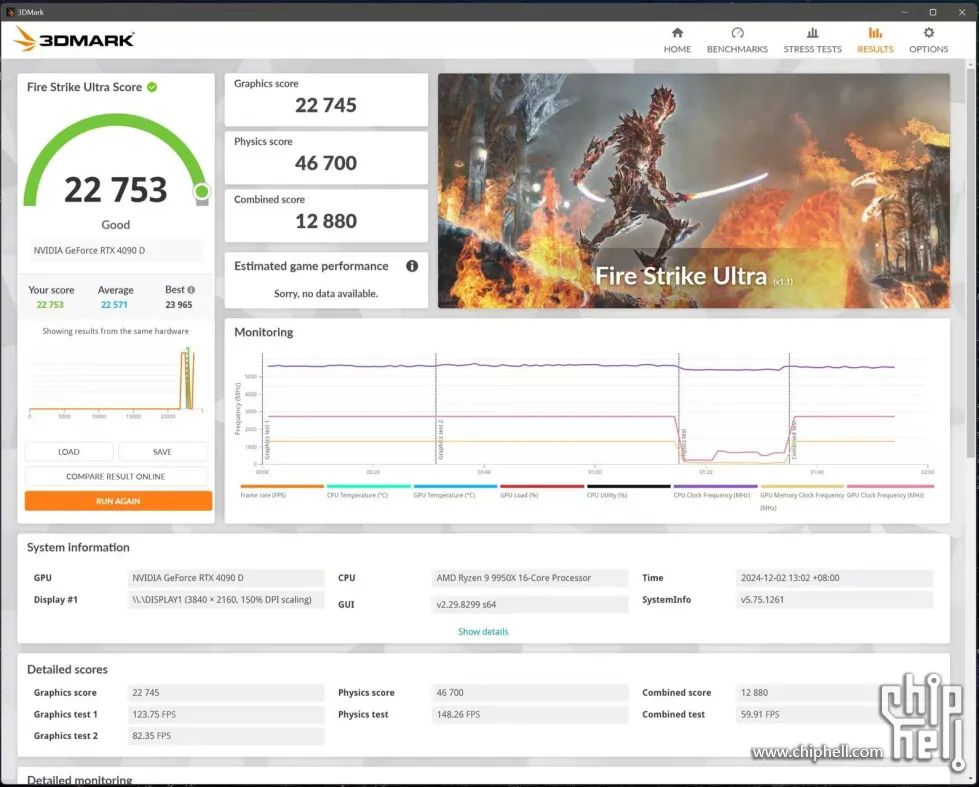This screenshot has height=787, width=979.
Task: Open the Stress Tests section
Action: pos(812,41)
